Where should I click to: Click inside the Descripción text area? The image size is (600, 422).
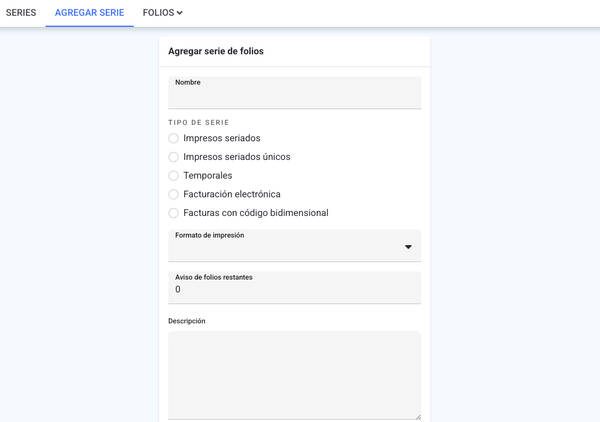[294, 375]
